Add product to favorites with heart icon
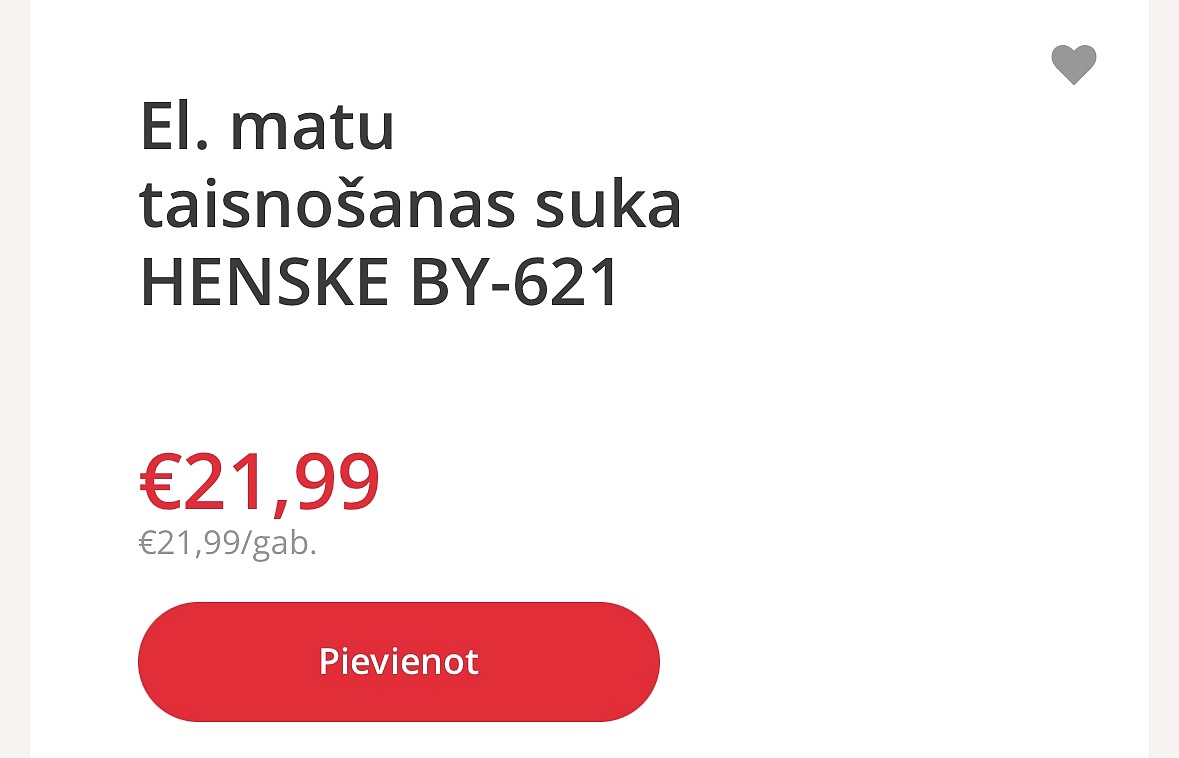1179x758 pixels. pos(1074,65)
